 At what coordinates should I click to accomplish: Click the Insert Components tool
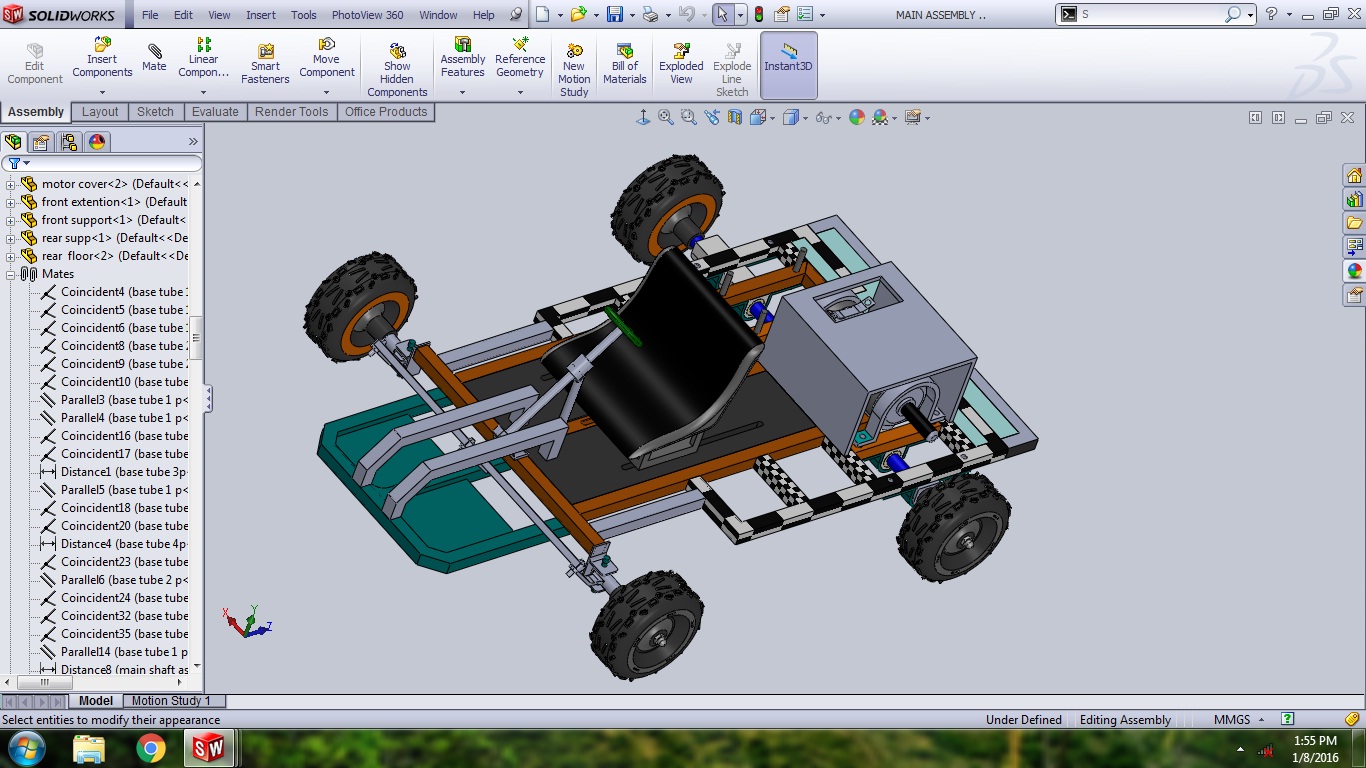tap(102, 58)
